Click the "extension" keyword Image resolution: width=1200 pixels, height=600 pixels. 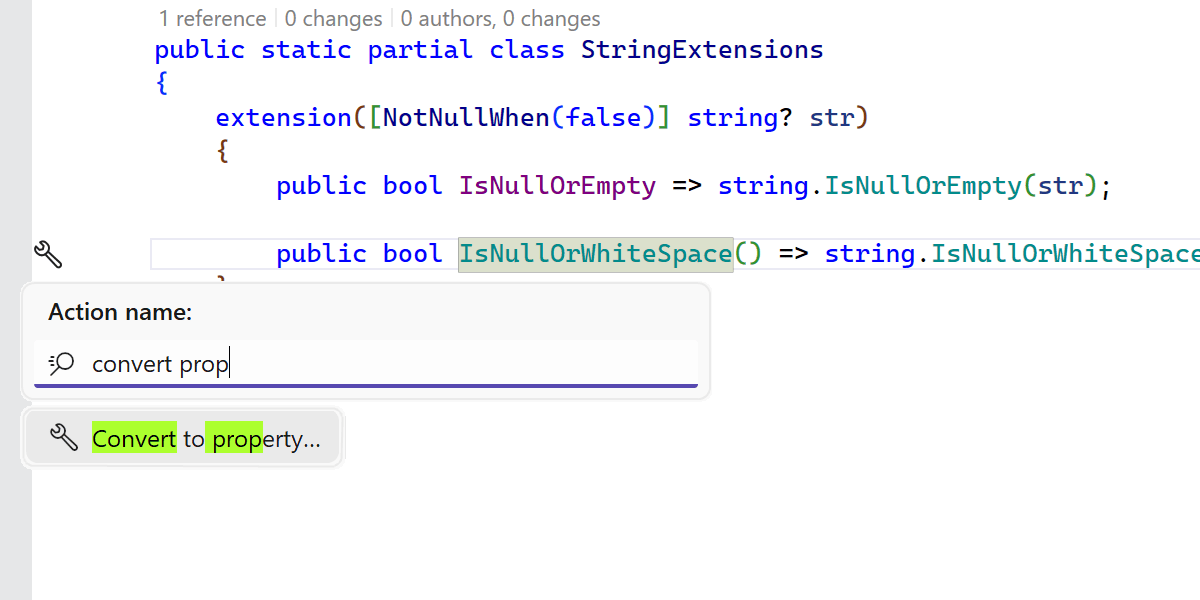click(283, 118)
